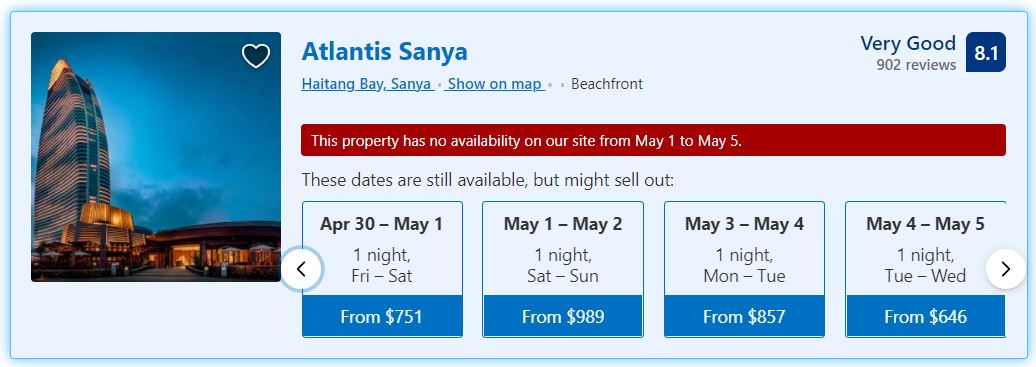Click the From $751 price button
This screenshot has height=367, width=1036.
pos(382,317)
